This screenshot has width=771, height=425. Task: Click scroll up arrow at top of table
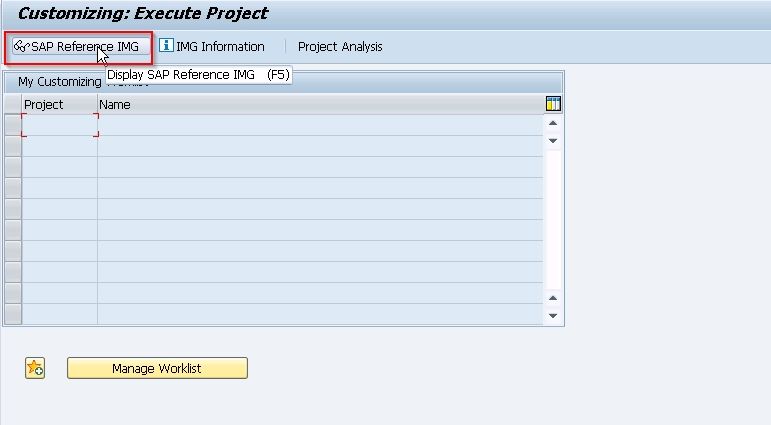click(x=553, y=123)
